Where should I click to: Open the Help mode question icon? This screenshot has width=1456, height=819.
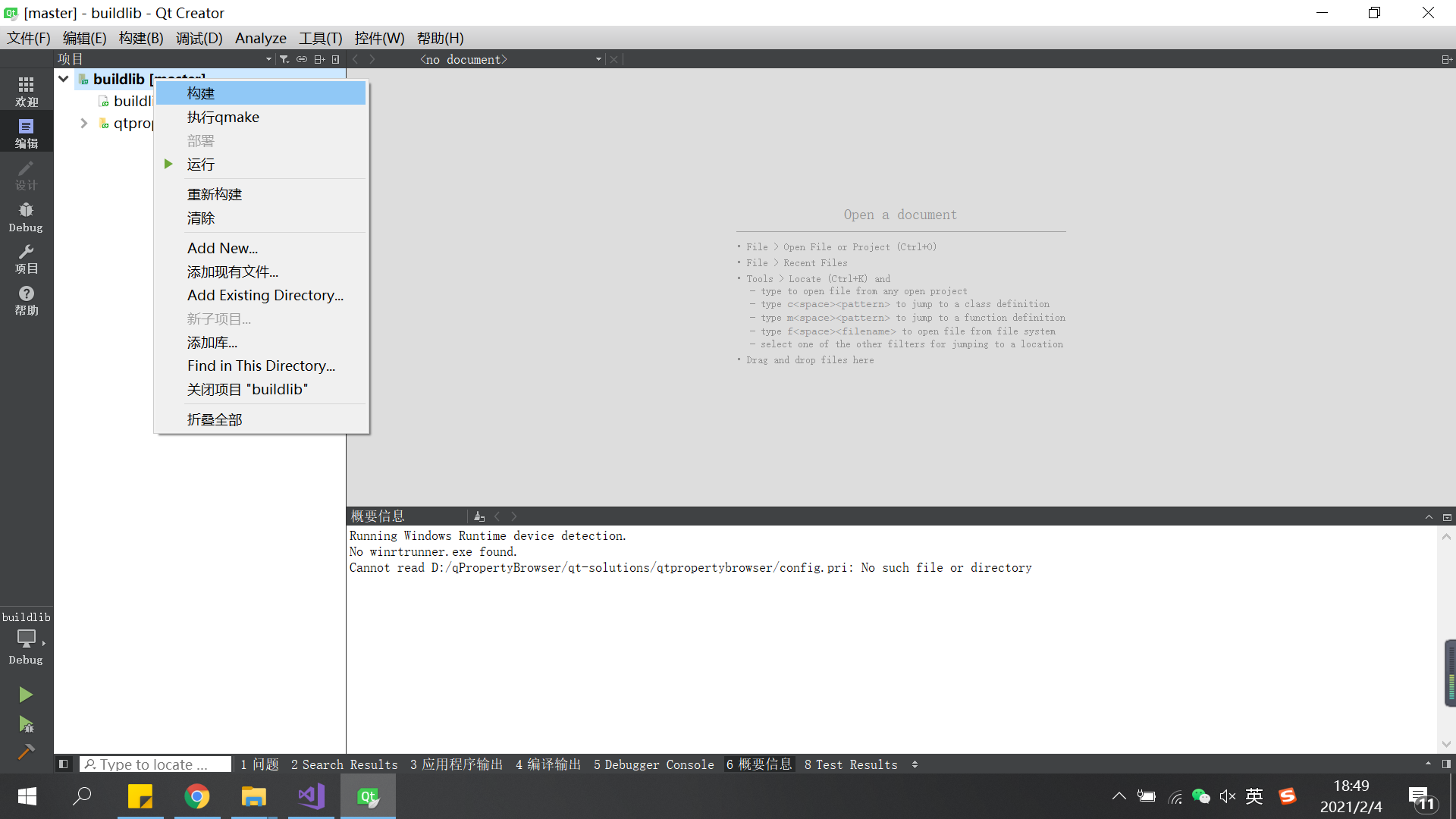coord(26,300)
